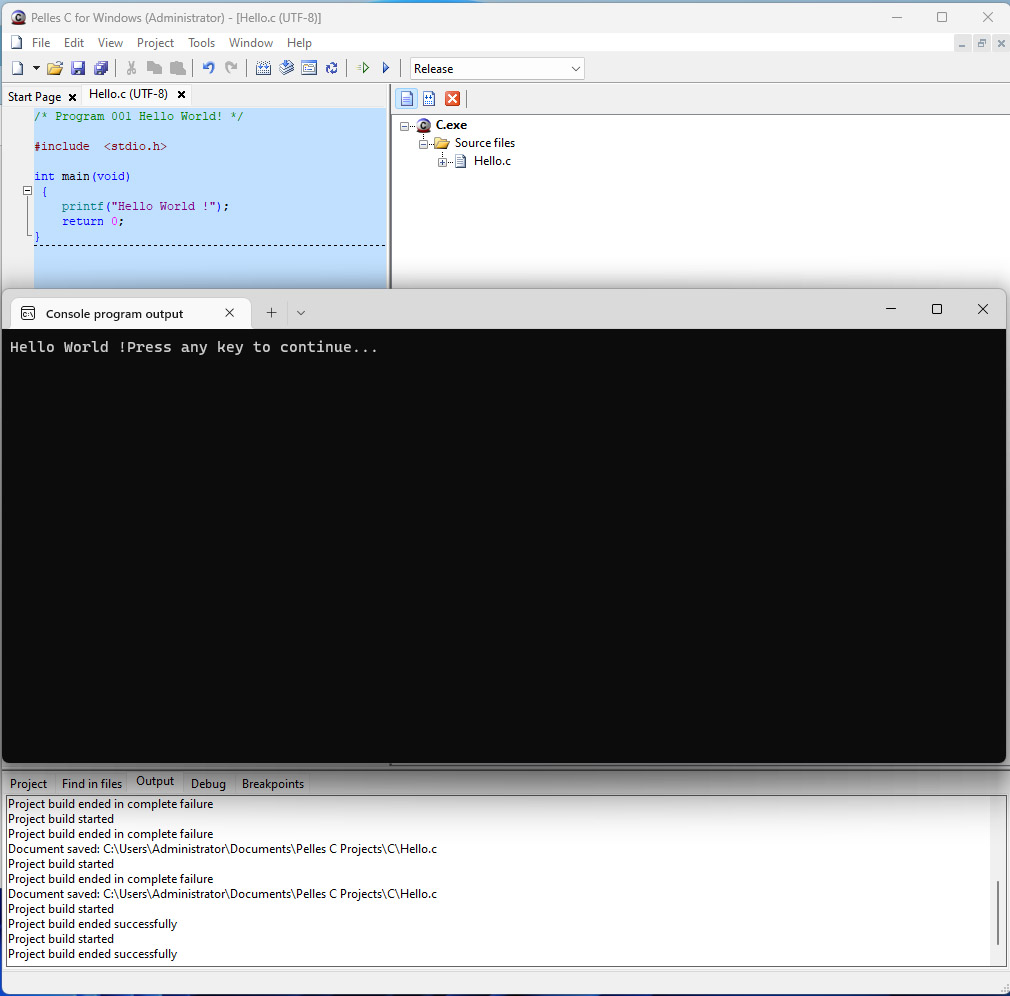
Task: Click the Output panel vertical scrollbar
Action: [998, 912]
